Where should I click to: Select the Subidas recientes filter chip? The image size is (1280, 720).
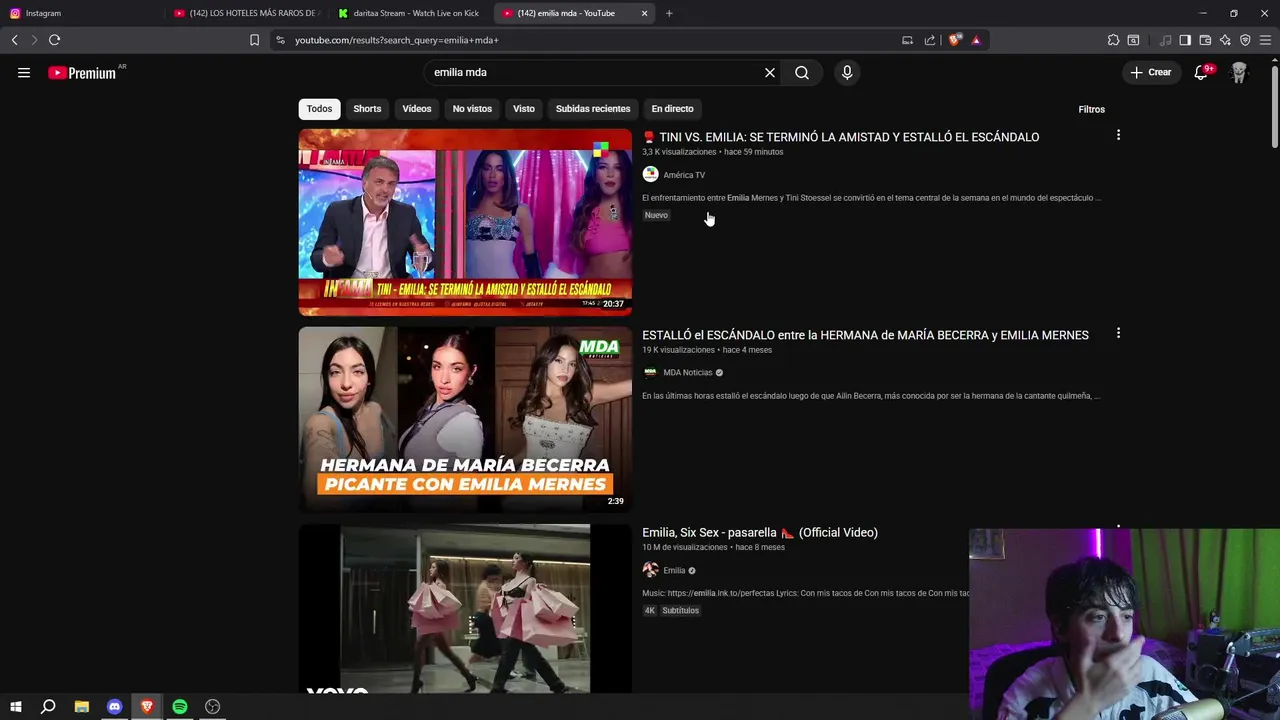click(x=593, y=108)
